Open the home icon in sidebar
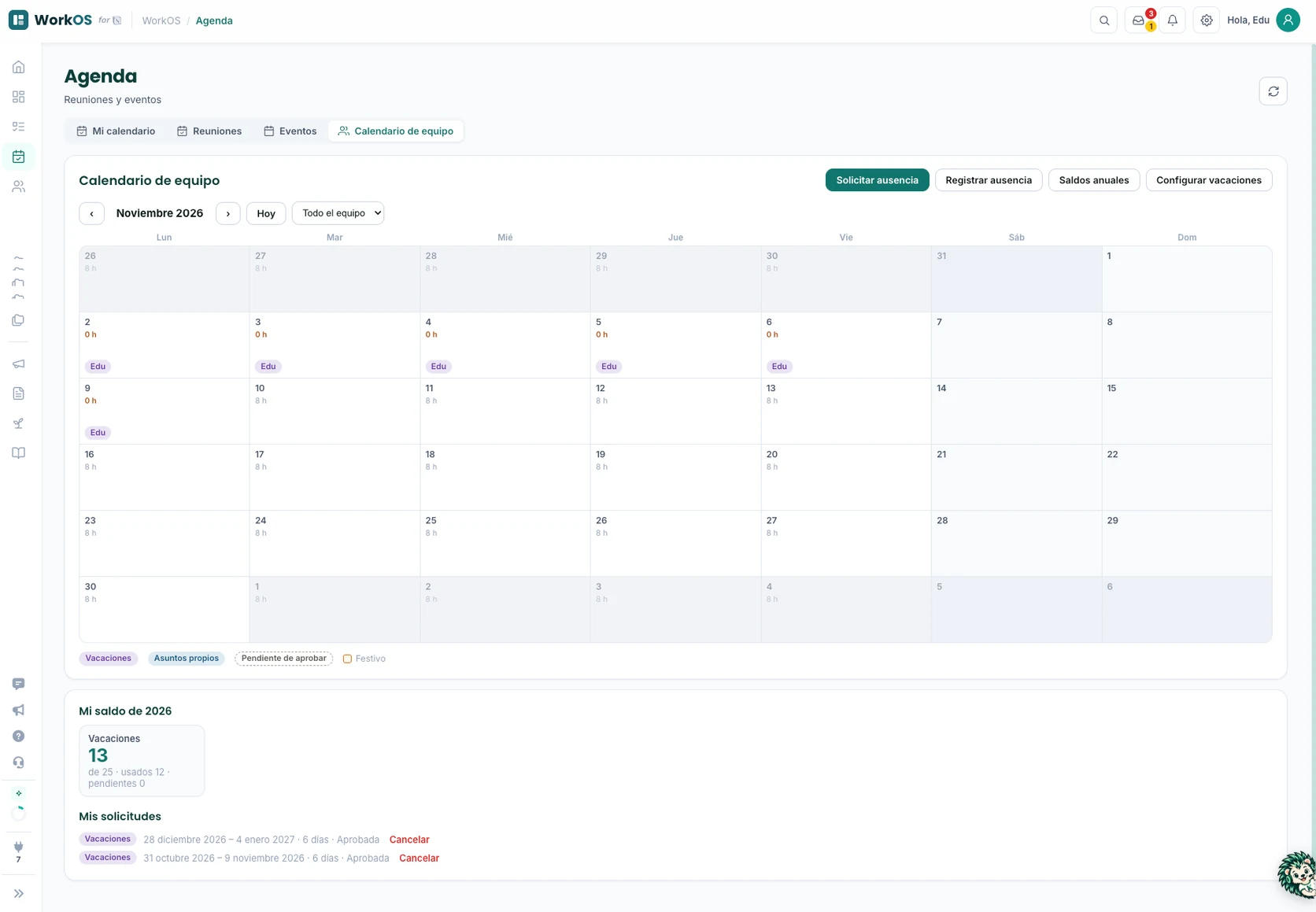Viewport: 1316px width, 912px height. click(18, 67)
